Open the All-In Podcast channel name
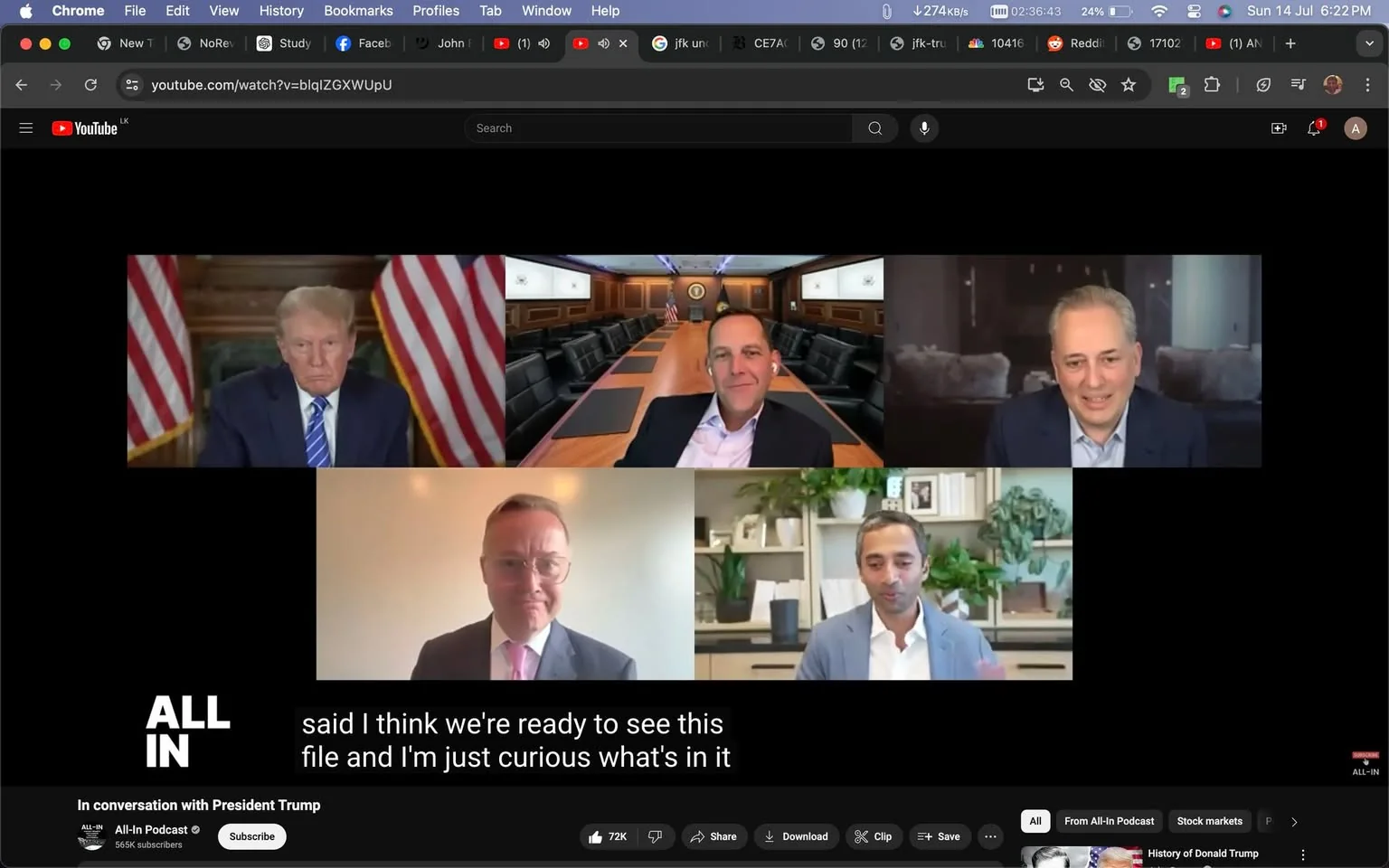 [151, 829]
